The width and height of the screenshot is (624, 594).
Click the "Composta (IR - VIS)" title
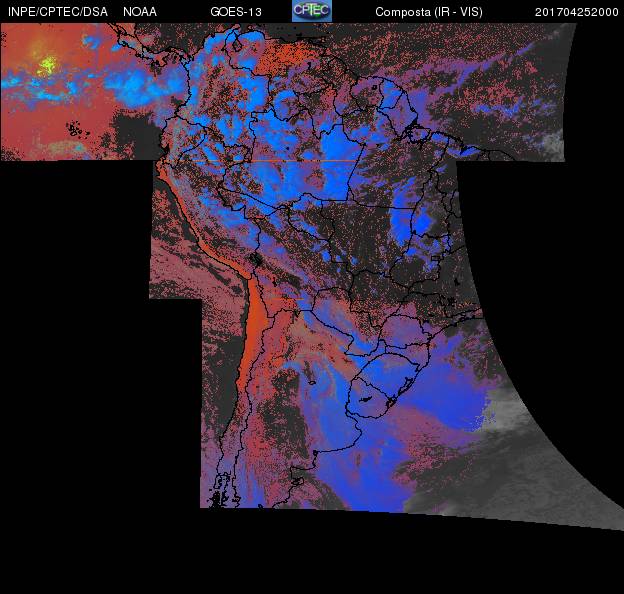click(x=429, y=12)
